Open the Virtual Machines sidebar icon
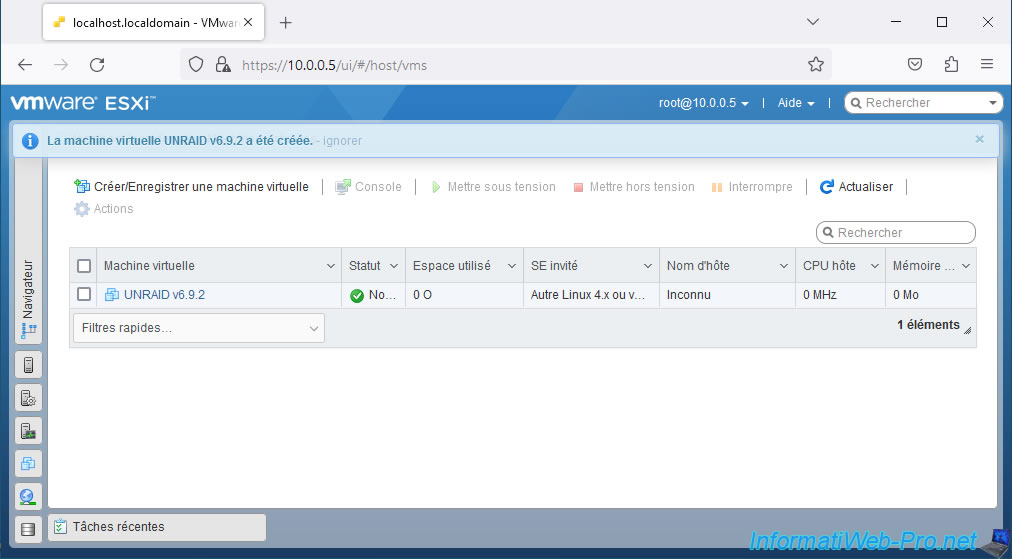This screenshot has height=559, width=1012. coord(28,464)
